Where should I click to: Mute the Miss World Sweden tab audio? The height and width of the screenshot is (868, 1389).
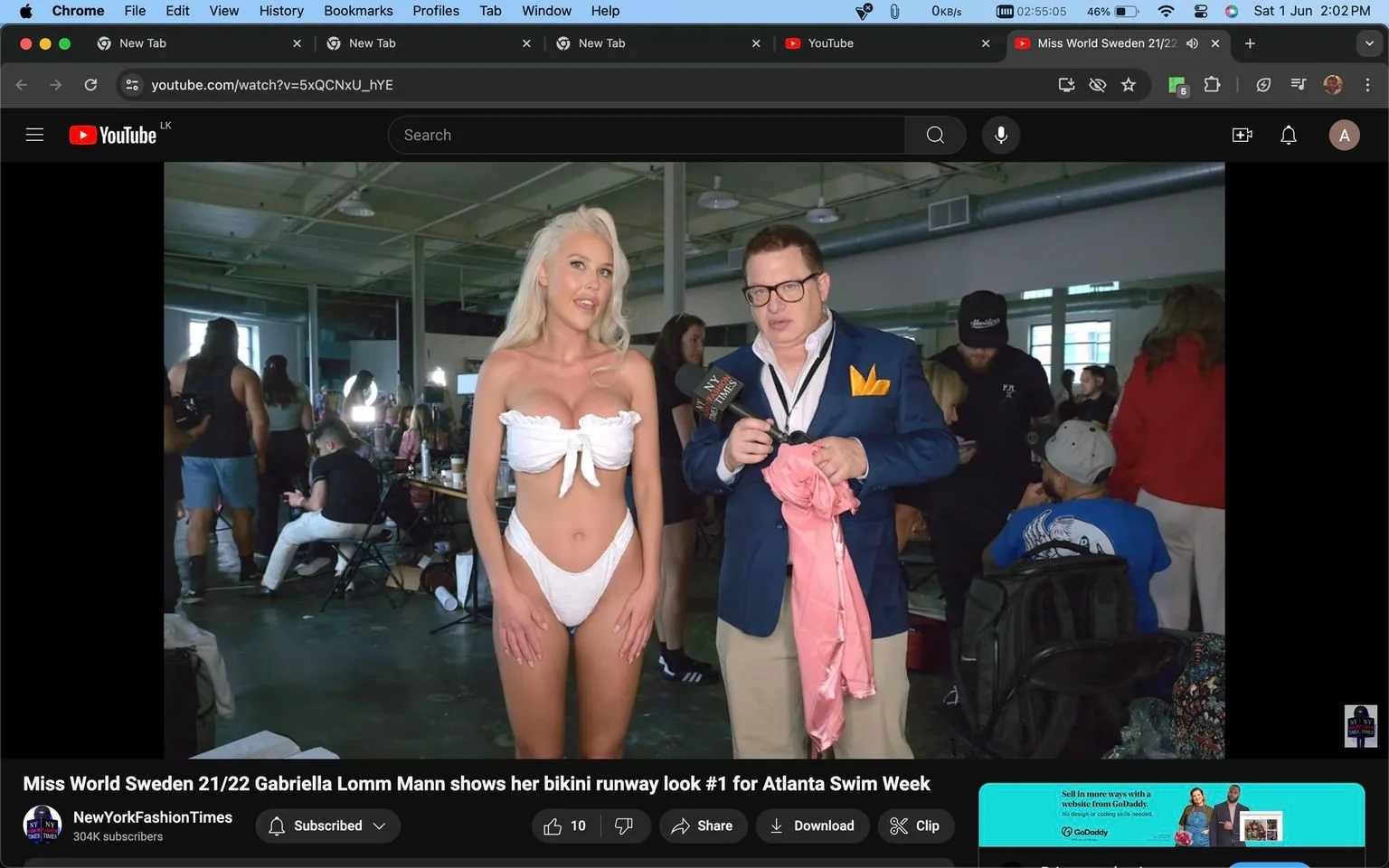click(x=1192, y=42)
